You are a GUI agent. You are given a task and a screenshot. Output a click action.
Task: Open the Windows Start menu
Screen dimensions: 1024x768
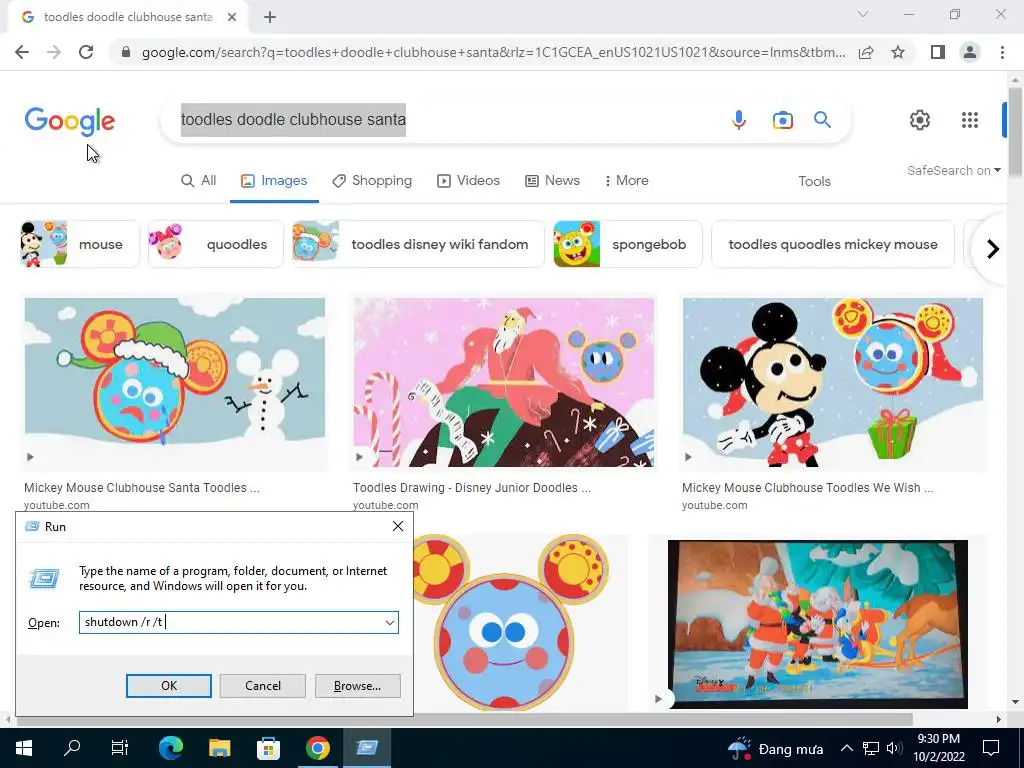point(24,748)
